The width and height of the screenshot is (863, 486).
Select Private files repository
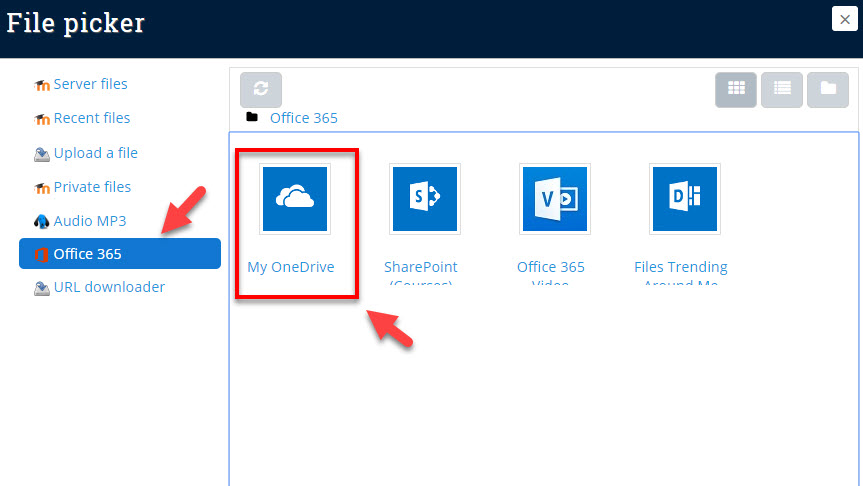point(92,187)
